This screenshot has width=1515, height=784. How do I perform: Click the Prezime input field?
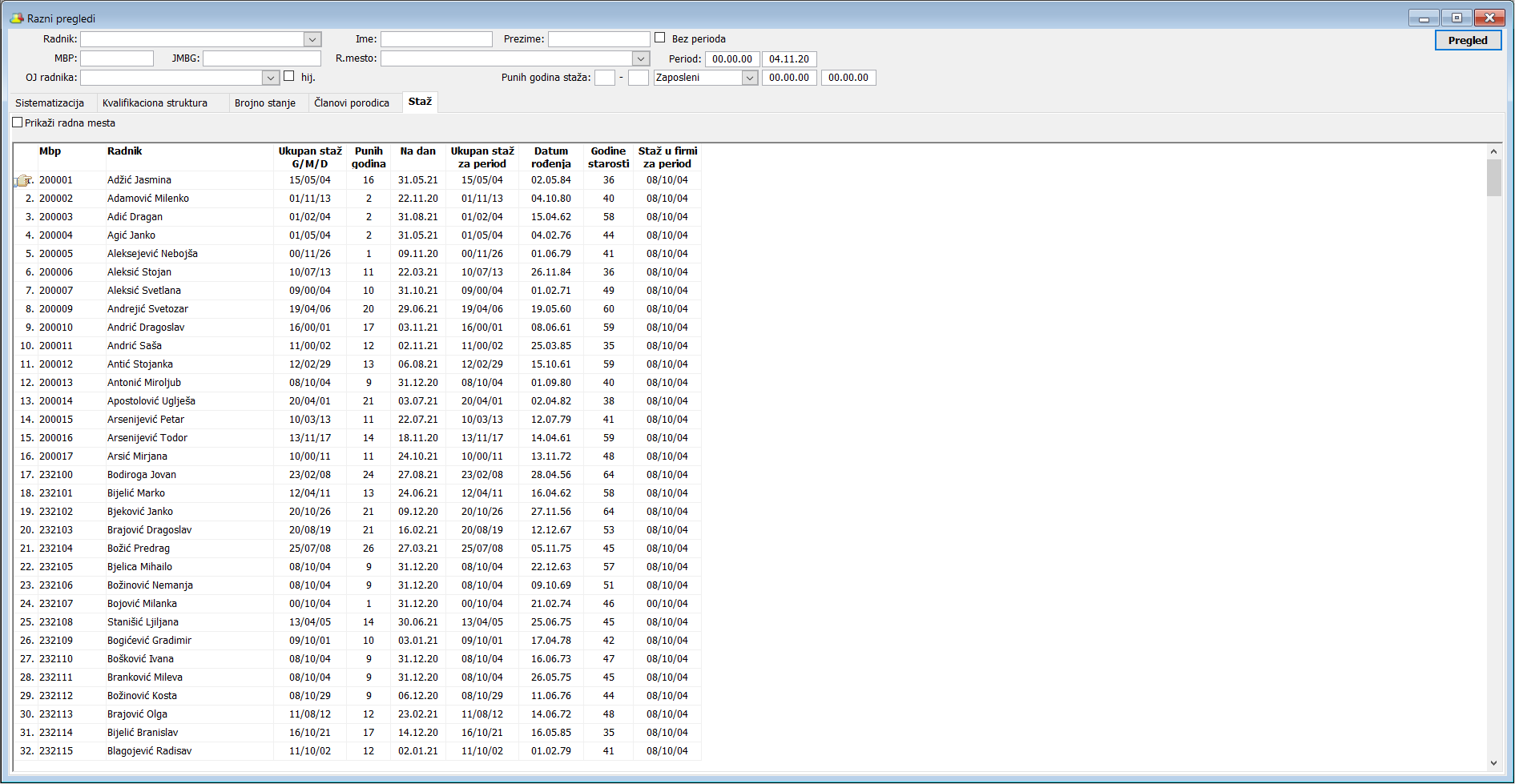pyautogui.click(x=598, y=39)
